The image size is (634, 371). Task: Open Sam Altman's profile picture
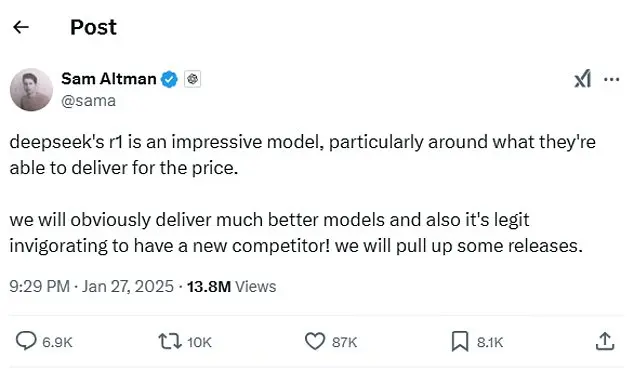pyautogui.click(x=32, y=90)
